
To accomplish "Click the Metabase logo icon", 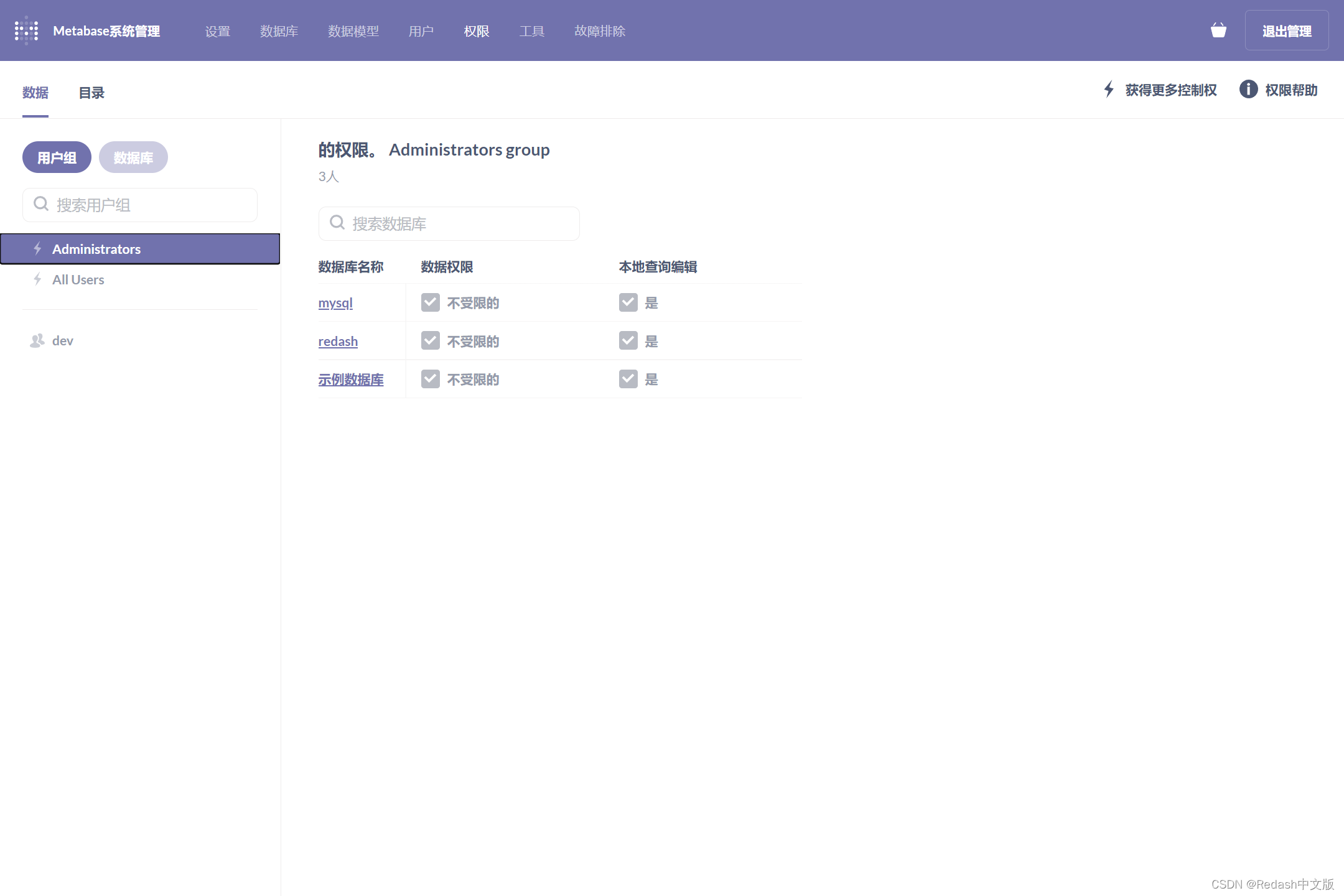I will click(x=27, y=30).
